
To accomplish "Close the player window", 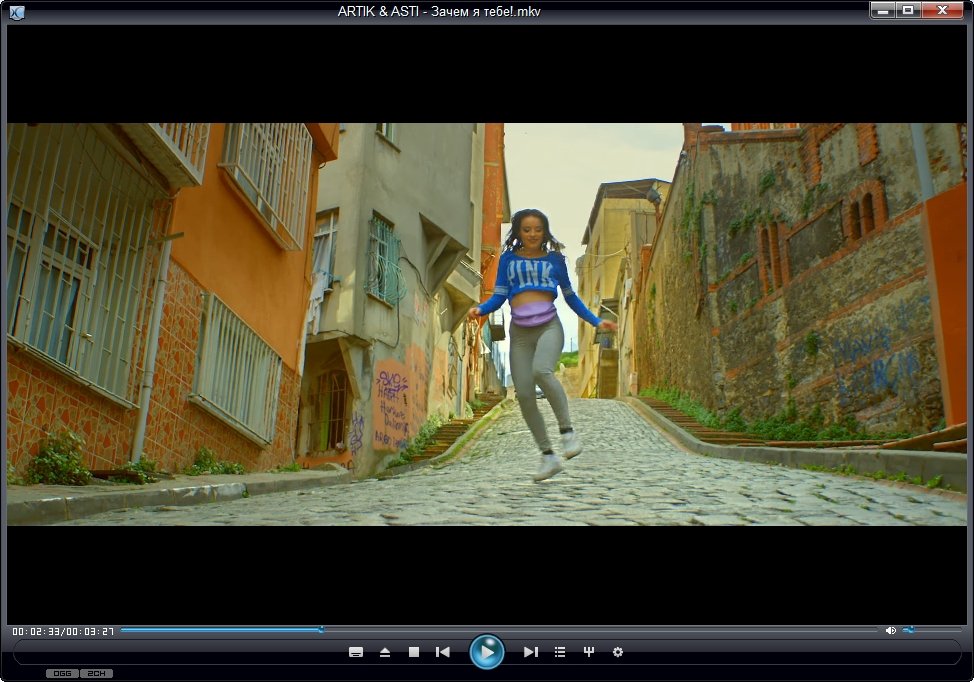I will (942, 11).
